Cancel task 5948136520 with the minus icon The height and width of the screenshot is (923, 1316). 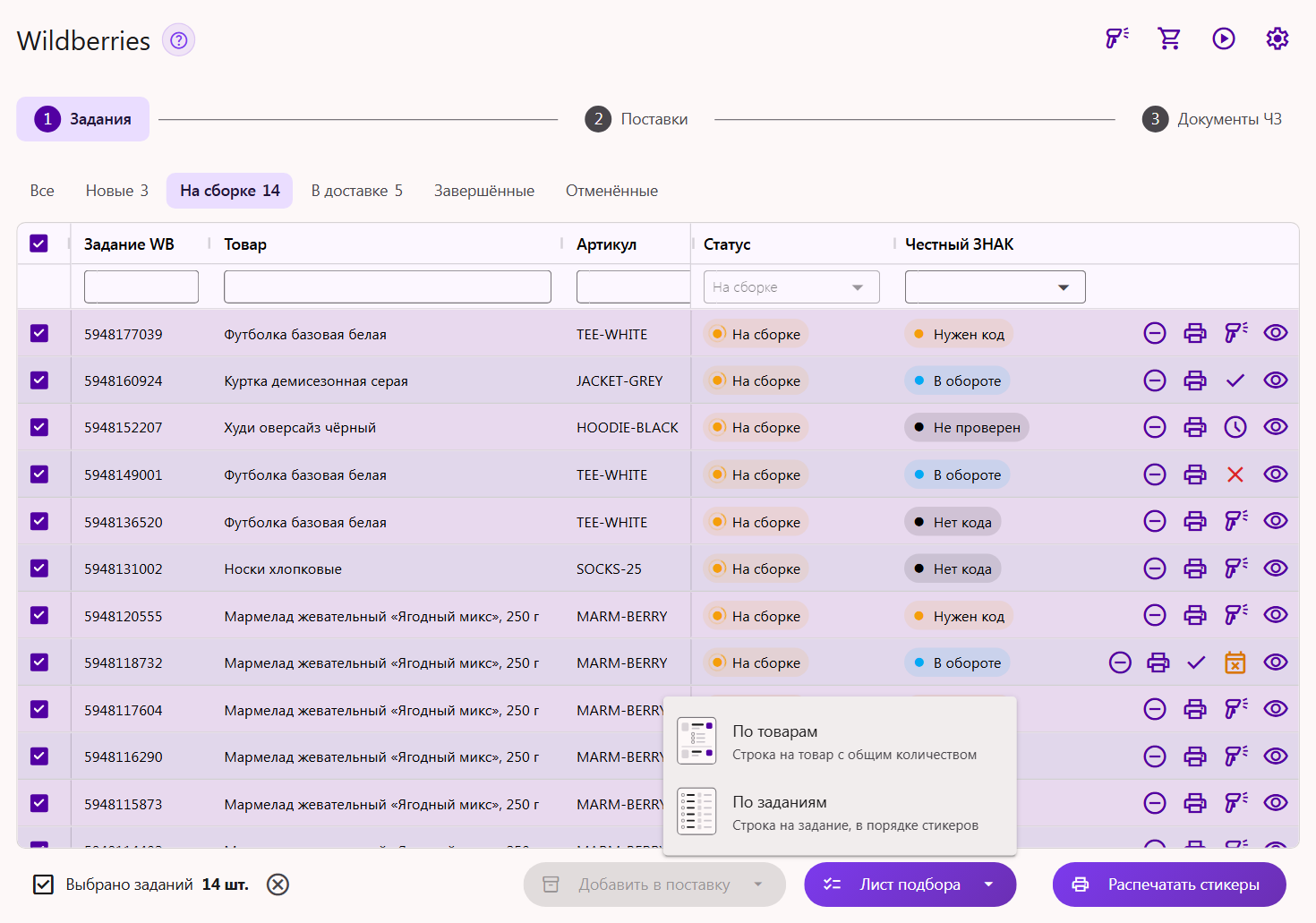pyautogui.click(x=1155, y=521)
